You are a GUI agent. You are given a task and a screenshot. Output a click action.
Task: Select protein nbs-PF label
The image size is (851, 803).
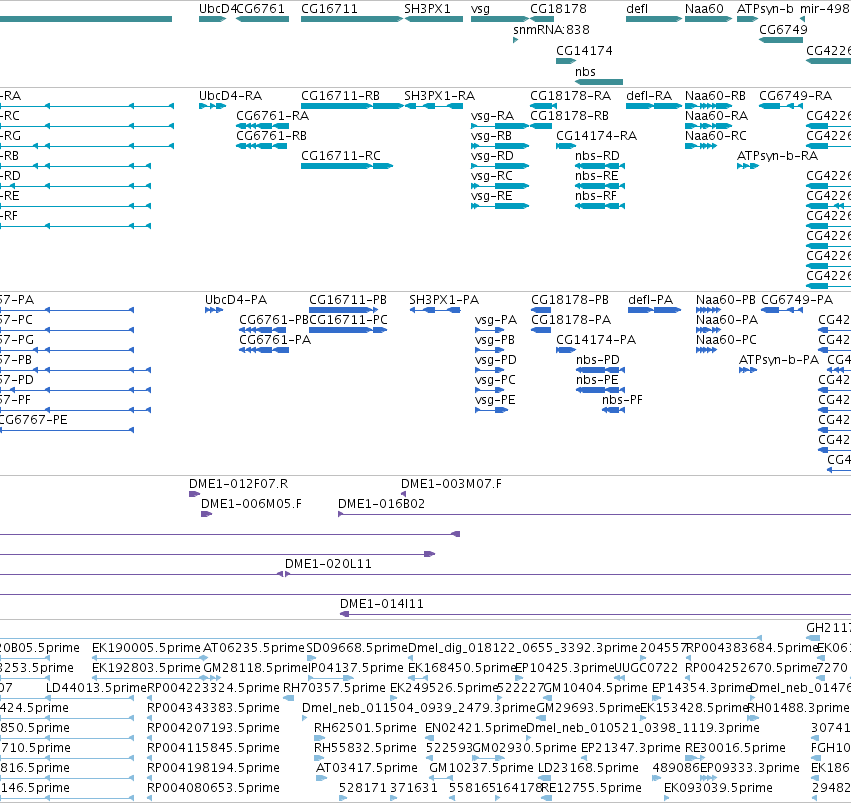point(623,400)
